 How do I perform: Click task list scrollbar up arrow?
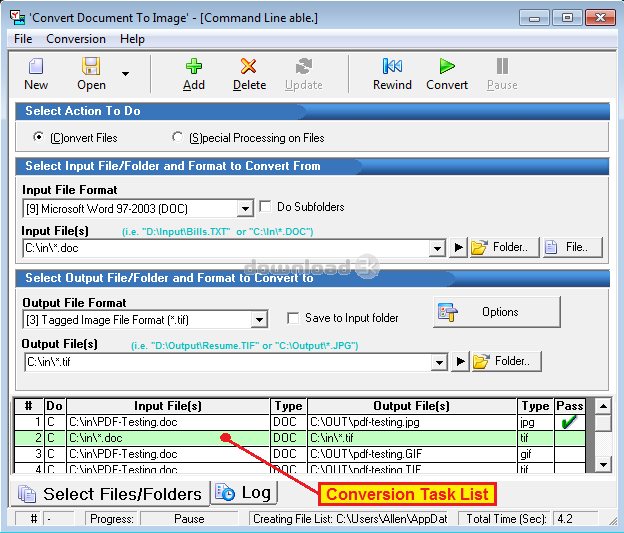pos(603,406)
